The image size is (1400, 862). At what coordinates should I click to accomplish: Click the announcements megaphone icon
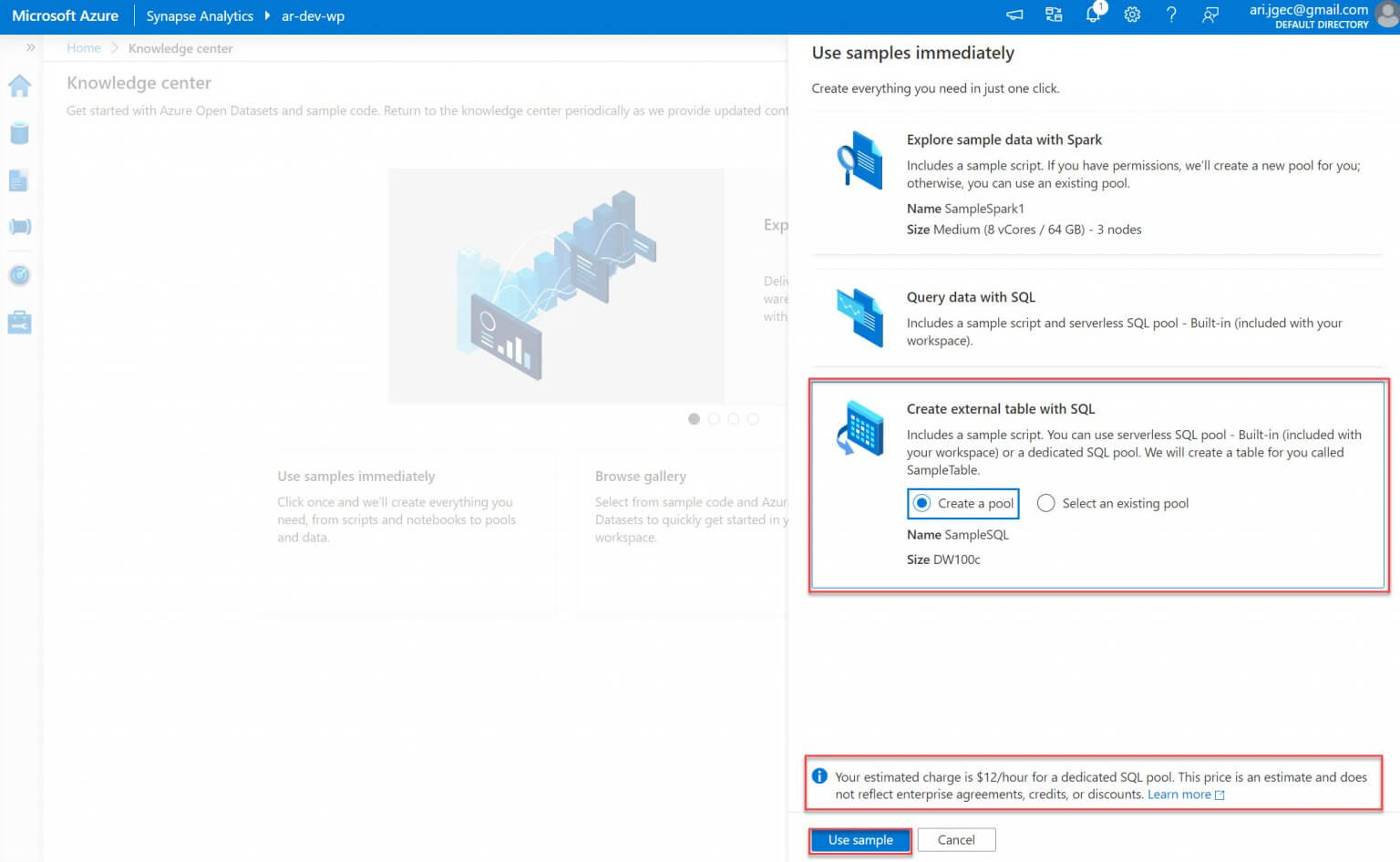(1014, 15)
